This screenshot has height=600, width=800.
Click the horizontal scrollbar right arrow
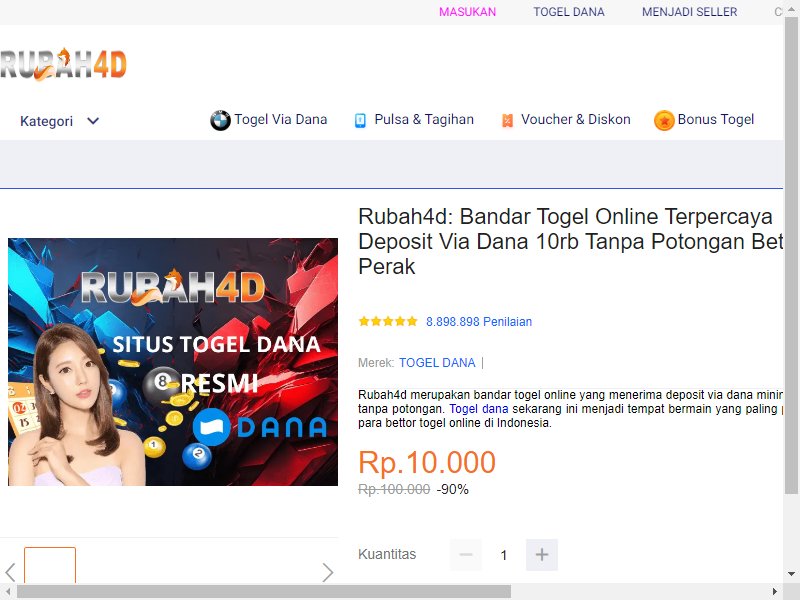pos(774,592)
